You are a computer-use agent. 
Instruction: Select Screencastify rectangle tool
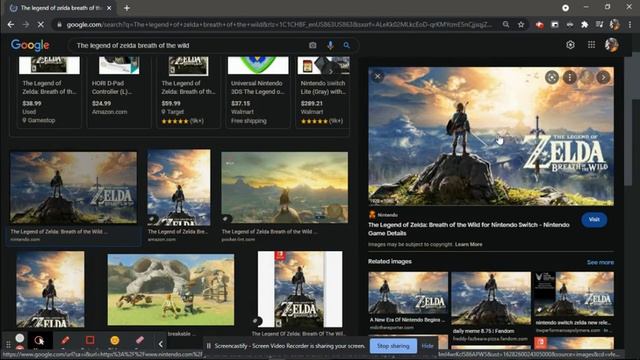[x=90, y=340]
